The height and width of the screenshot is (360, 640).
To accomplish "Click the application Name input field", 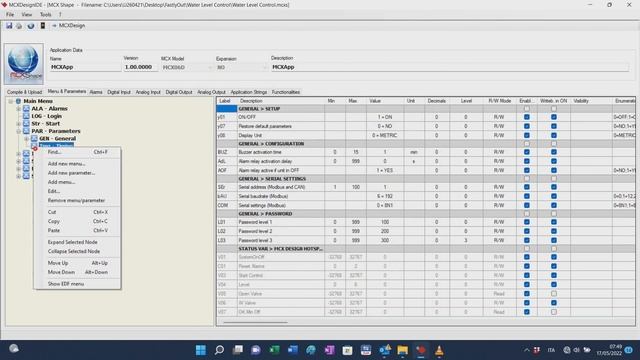I will (x=85, y=67).
